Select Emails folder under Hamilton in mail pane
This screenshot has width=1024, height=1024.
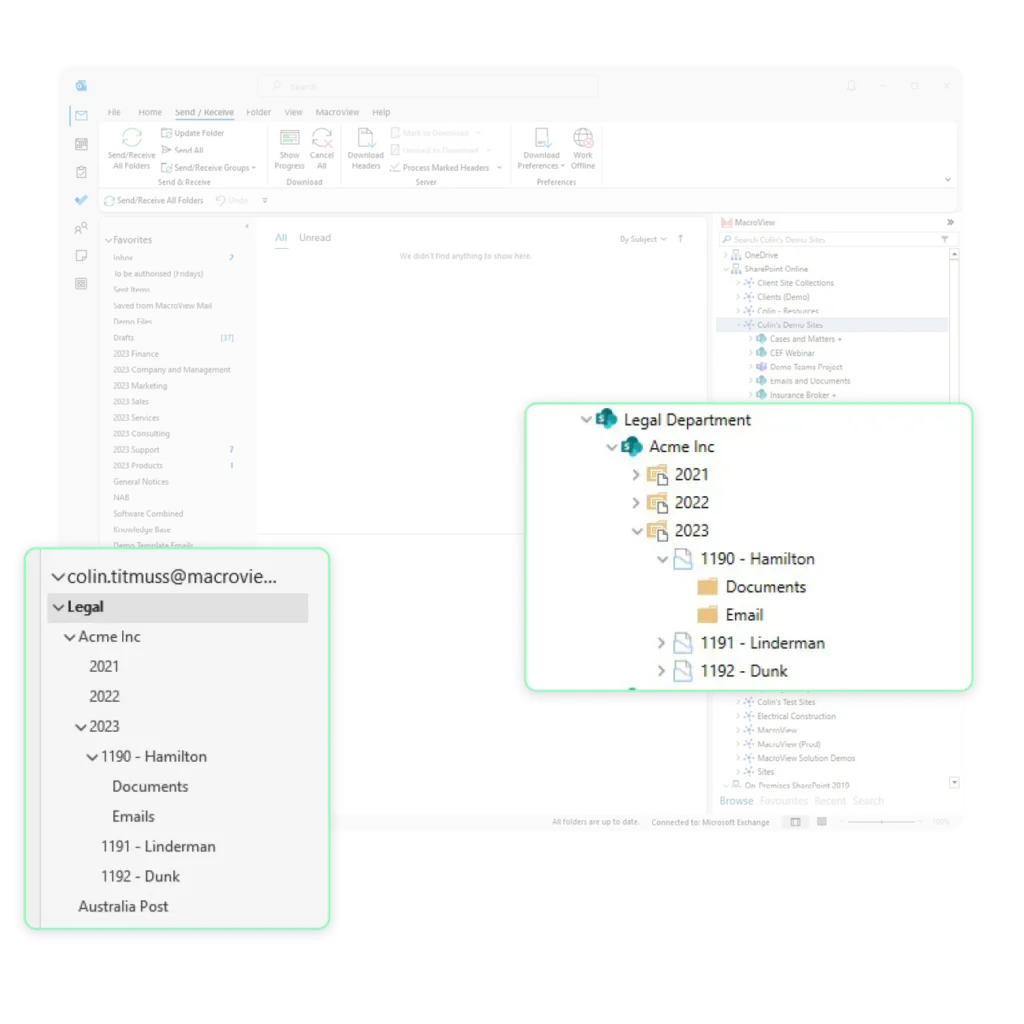pos(133,816)
